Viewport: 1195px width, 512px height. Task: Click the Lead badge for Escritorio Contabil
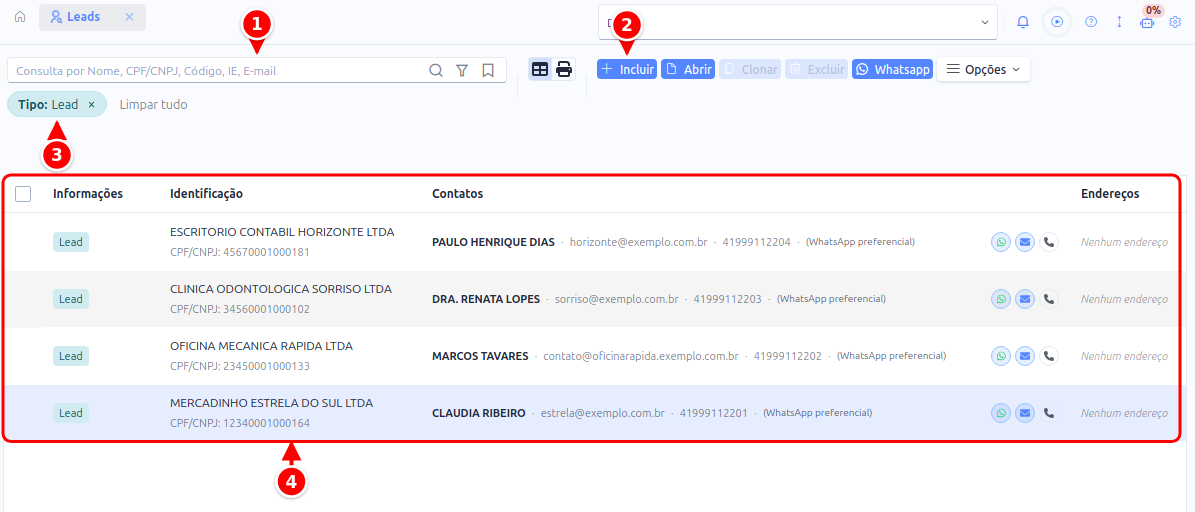[71, 242]
